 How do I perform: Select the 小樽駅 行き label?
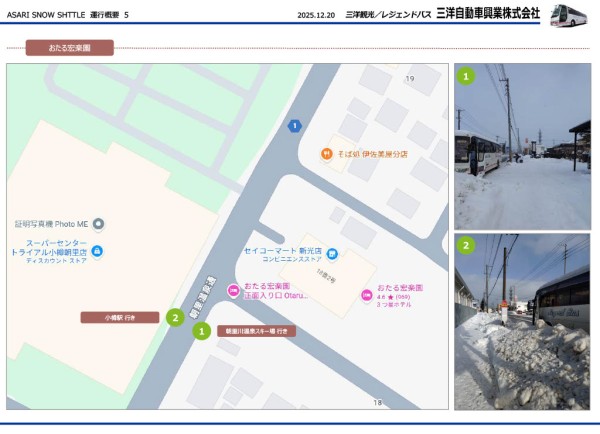click(x=120, y=317)
